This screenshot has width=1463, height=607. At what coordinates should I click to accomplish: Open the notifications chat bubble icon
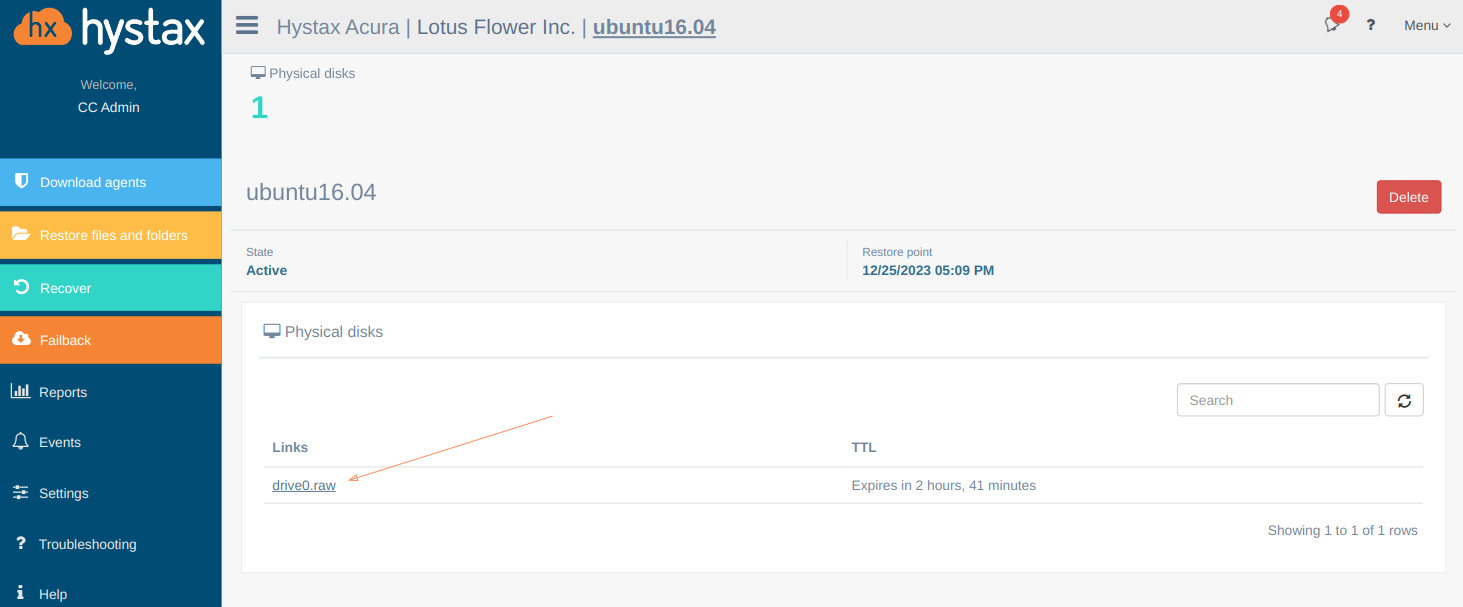[1332, 24]
